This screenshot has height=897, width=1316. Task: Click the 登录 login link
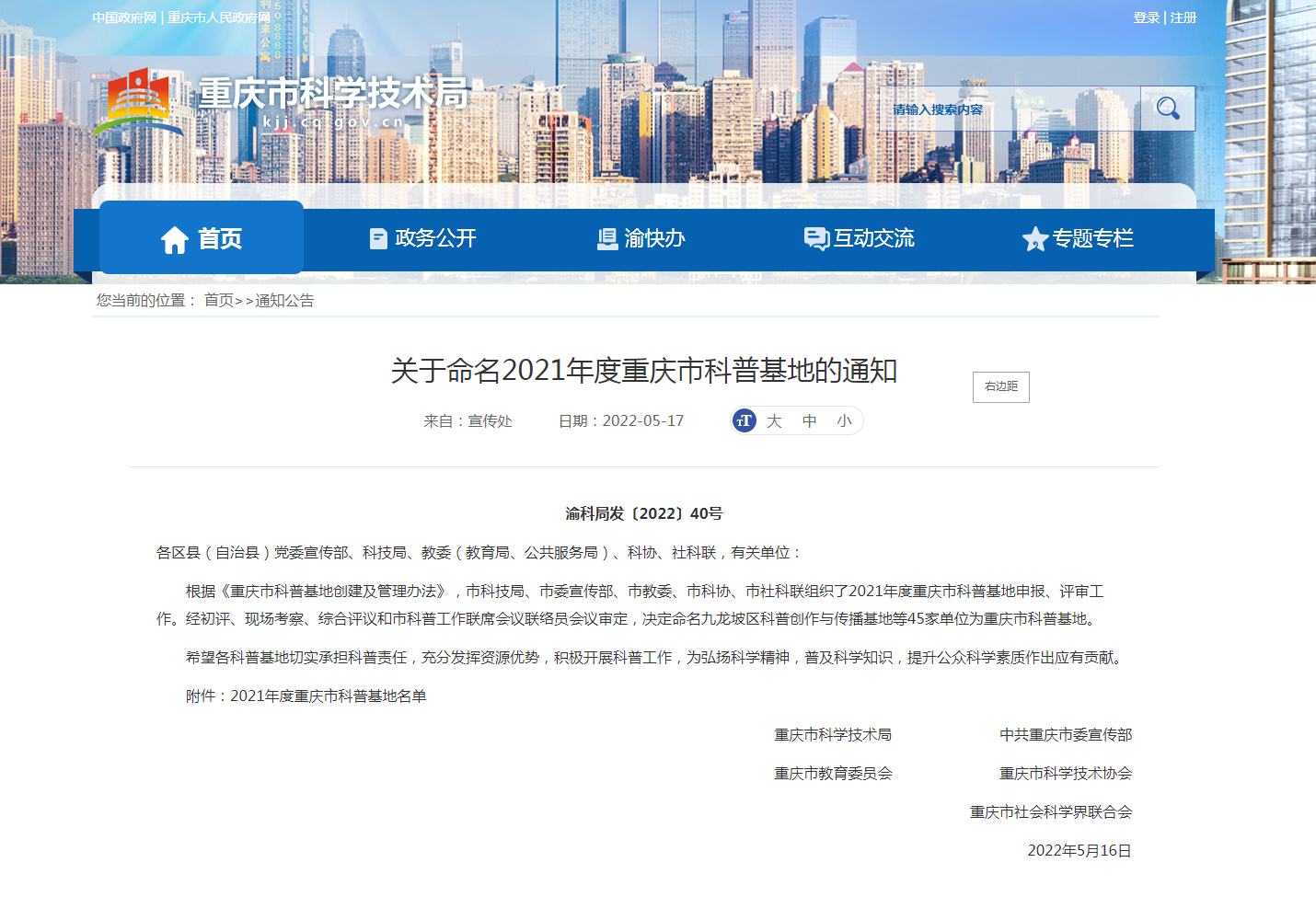1146,17
